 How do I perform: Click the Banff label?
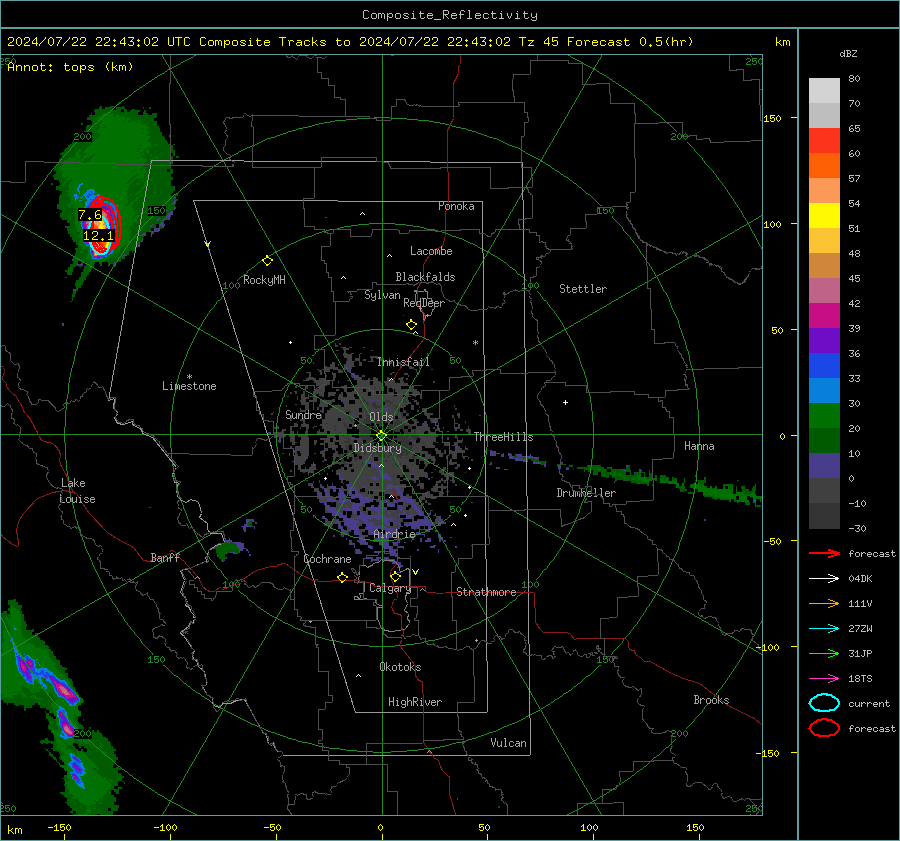[x=165, y=558]
